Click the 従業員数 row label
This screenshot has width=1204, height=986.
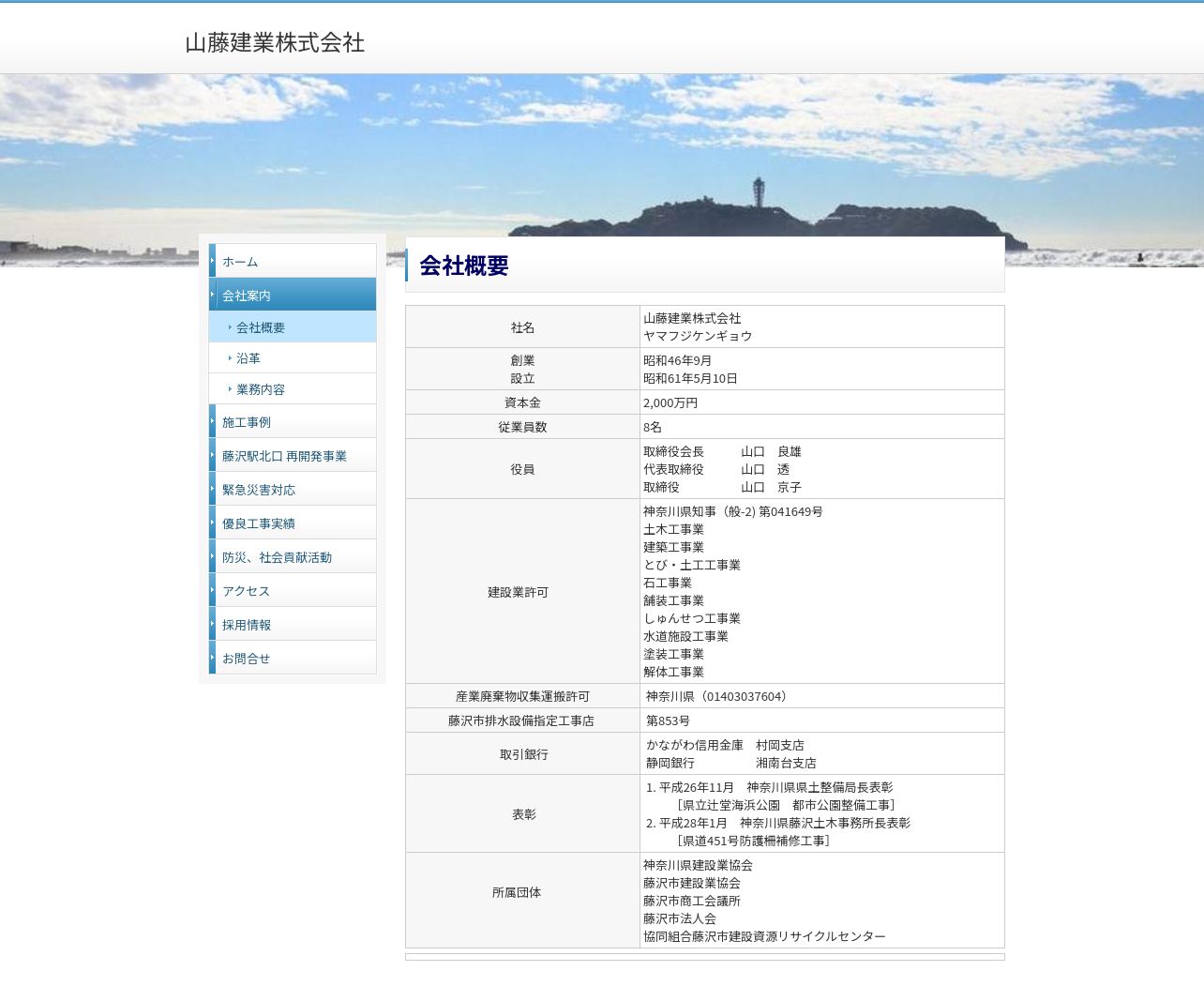(x=522, y=427)
